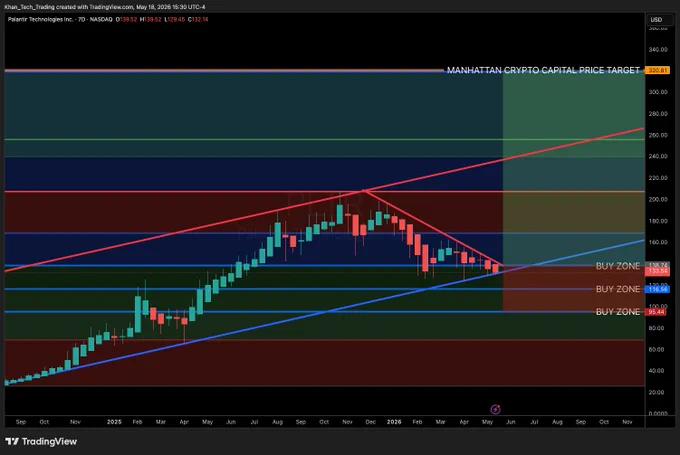Click the red 95.44 price tag
Image resolution: width=680 pixels, height=455 pixels.
656,312
